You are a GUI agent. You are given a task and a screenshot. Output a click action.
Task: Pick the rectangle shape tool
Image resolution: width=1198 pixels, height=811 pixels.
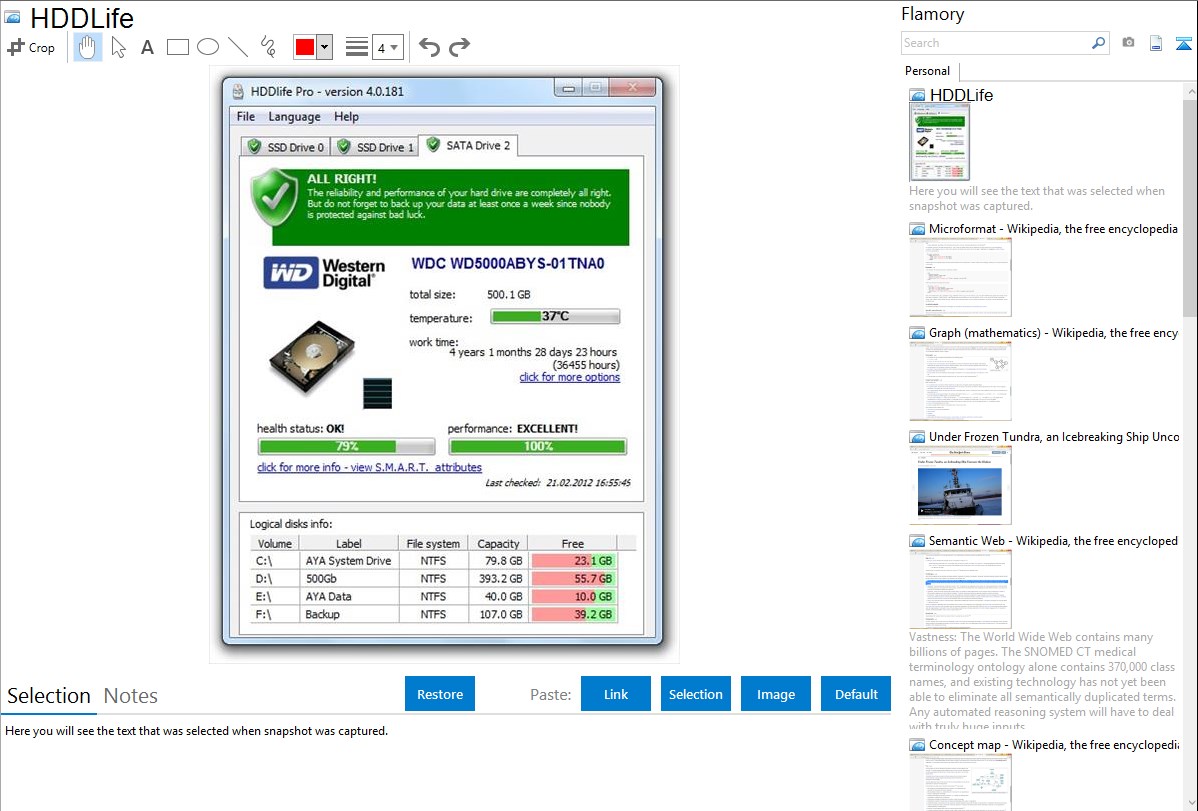coord(178,47)
